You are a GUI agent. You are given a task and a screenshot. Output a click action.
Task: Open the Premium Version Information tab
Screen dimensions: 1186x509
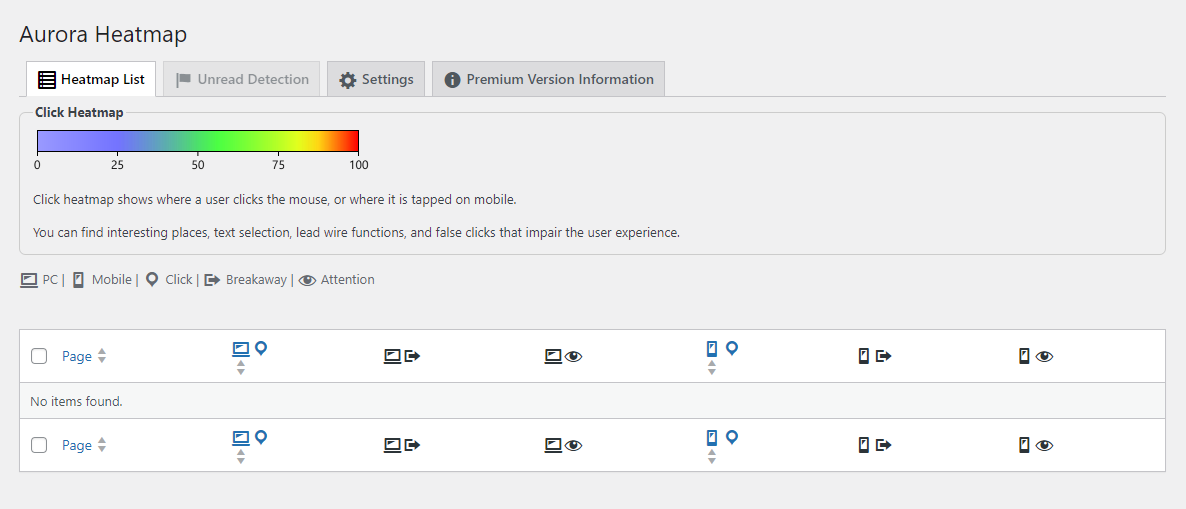[x=548, y=80]
